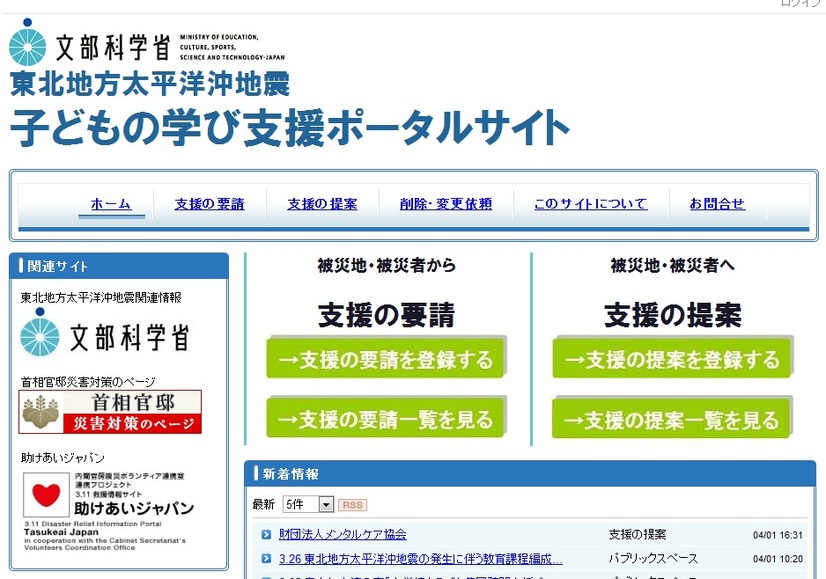
Task: Open the 文部科学省 banner in 関連サイト sidebar
Action: [105, 334]
